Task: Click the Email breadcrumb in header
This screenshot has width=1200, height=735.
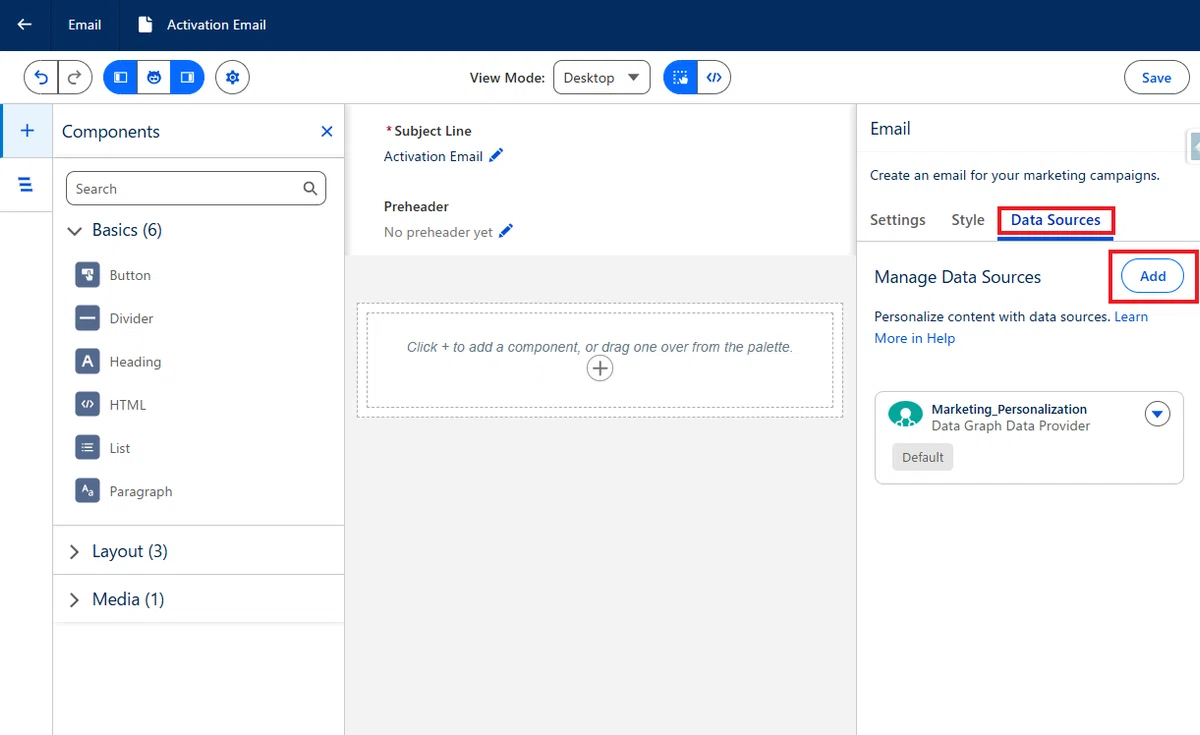Action: [x=84, y=25]
